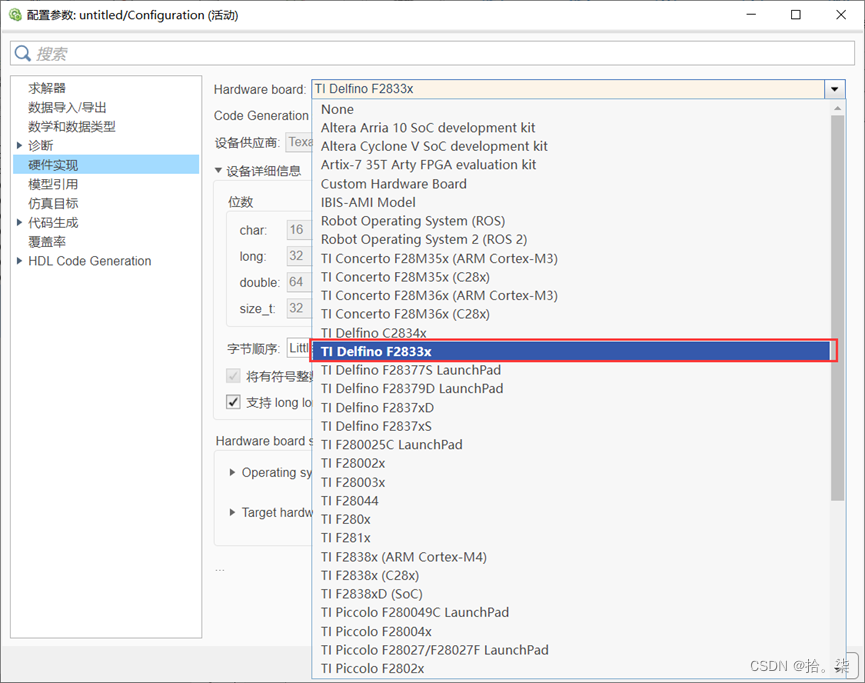865x683 pixels.
Task: Select TI Delfino C2834x
Action: tap(572, 333)
